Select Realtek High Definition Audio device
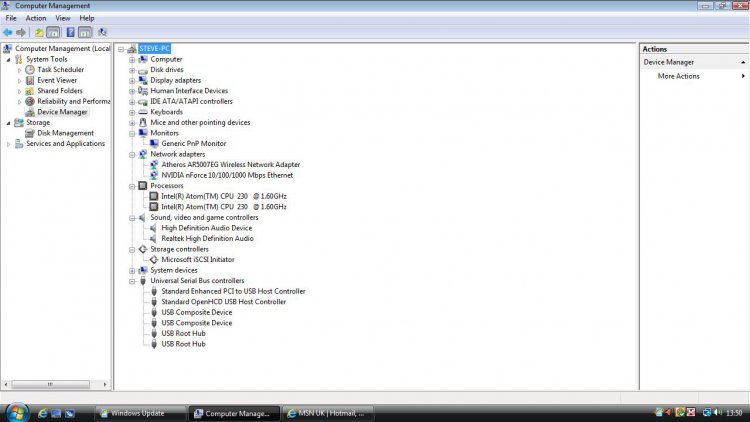This screenshot has height=422, width=750. 207,239
